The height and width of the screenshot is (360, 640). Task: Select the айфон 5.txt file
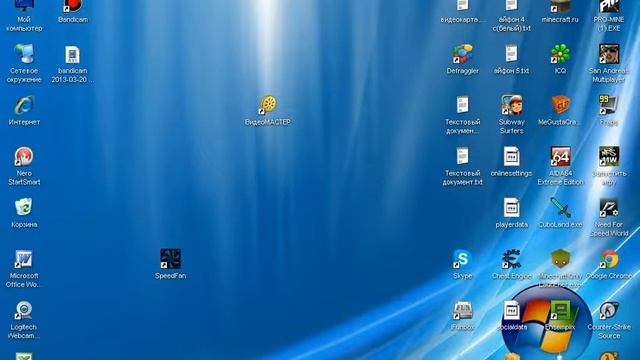[511, 54]
